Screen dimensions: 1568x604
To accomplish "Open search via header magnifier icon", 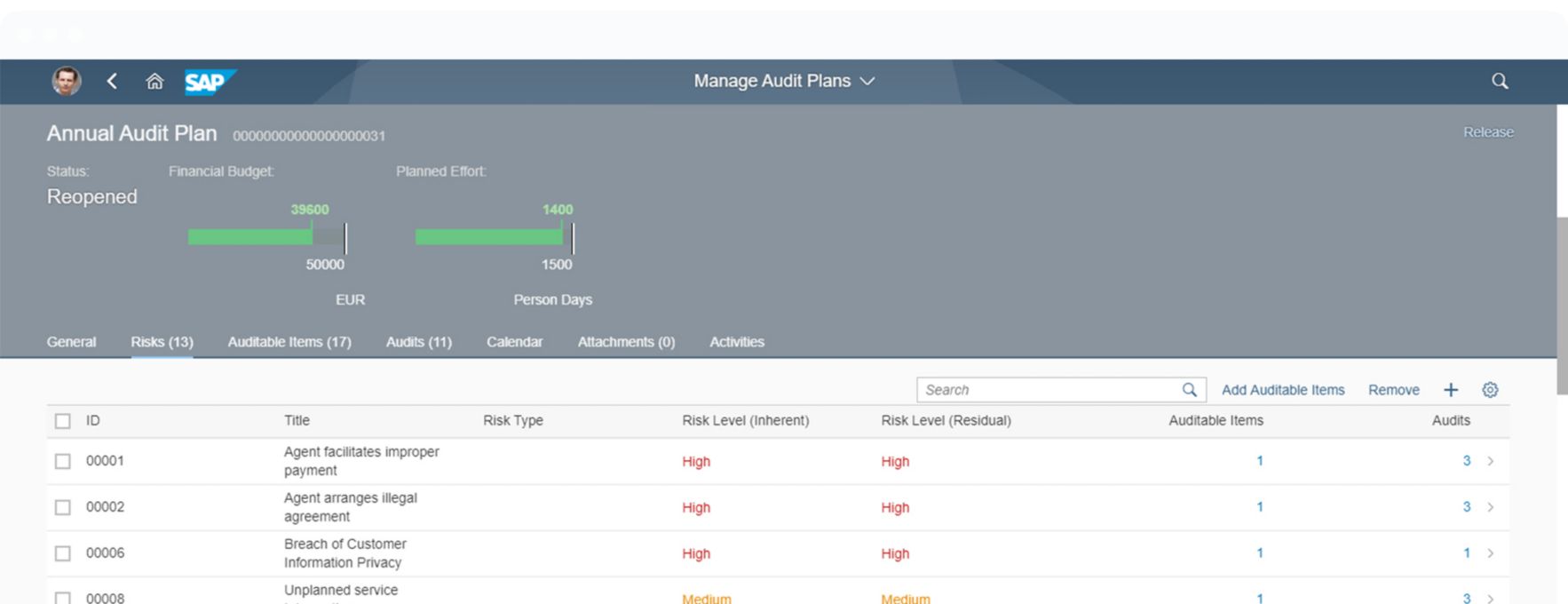I will pos(1500,81).
